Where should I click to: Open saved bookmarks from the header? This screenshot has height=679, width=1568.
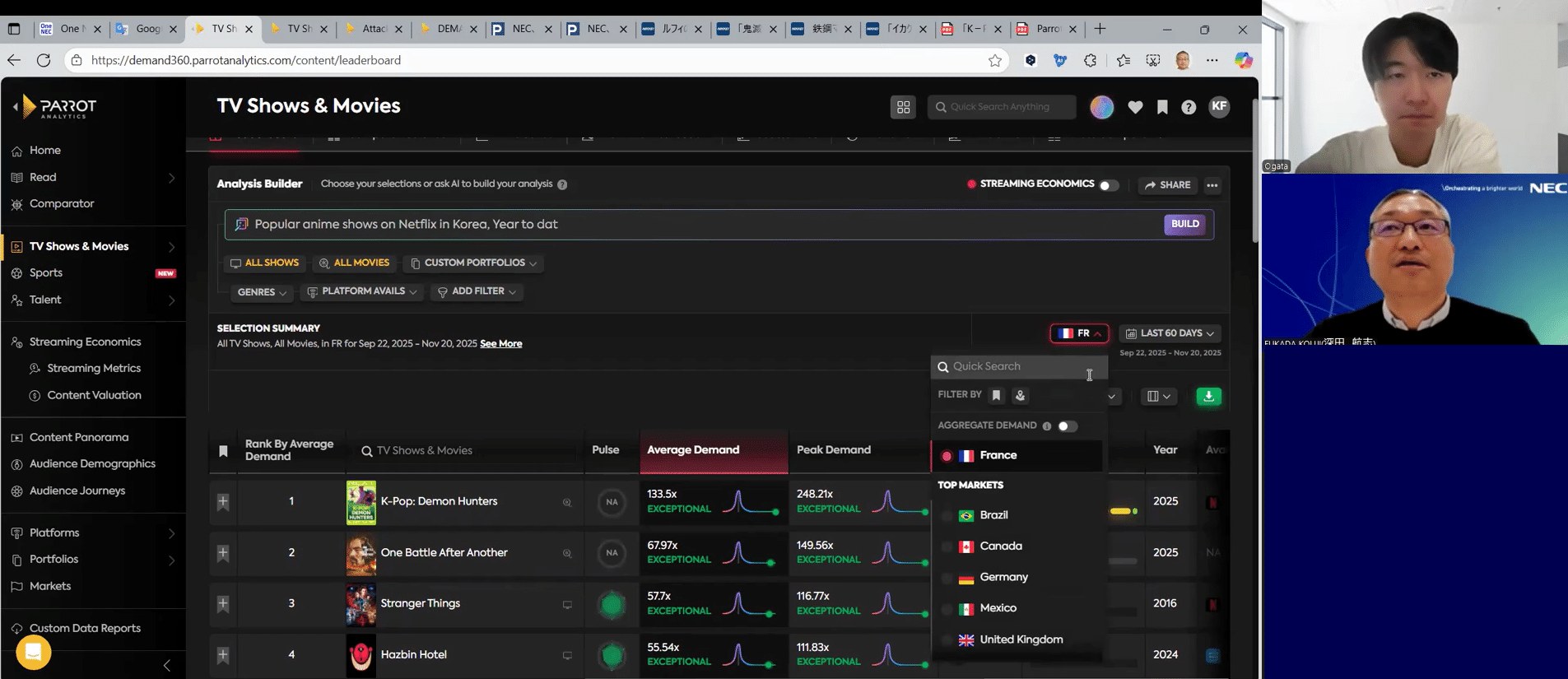pyautogui.click(x=1162, y=107)
